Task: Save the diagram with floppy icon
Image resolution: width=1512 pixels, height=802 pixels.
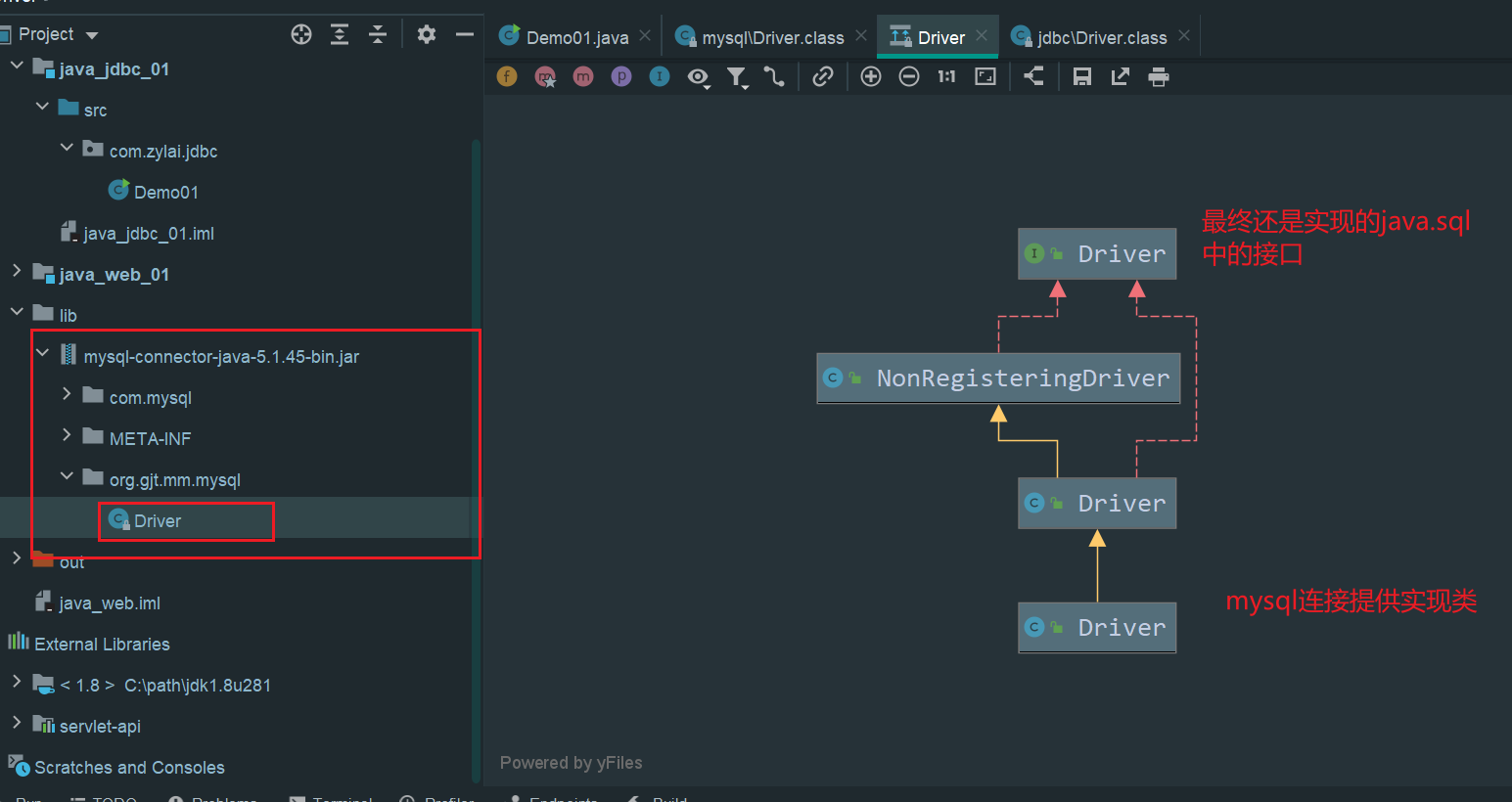Action: click(1082, 76)
